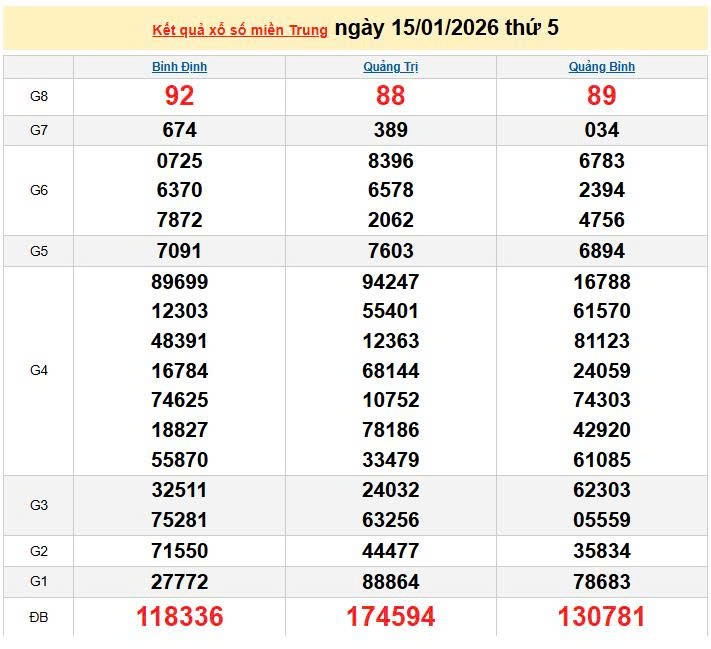Select the G6 row label

click(39, 190)
